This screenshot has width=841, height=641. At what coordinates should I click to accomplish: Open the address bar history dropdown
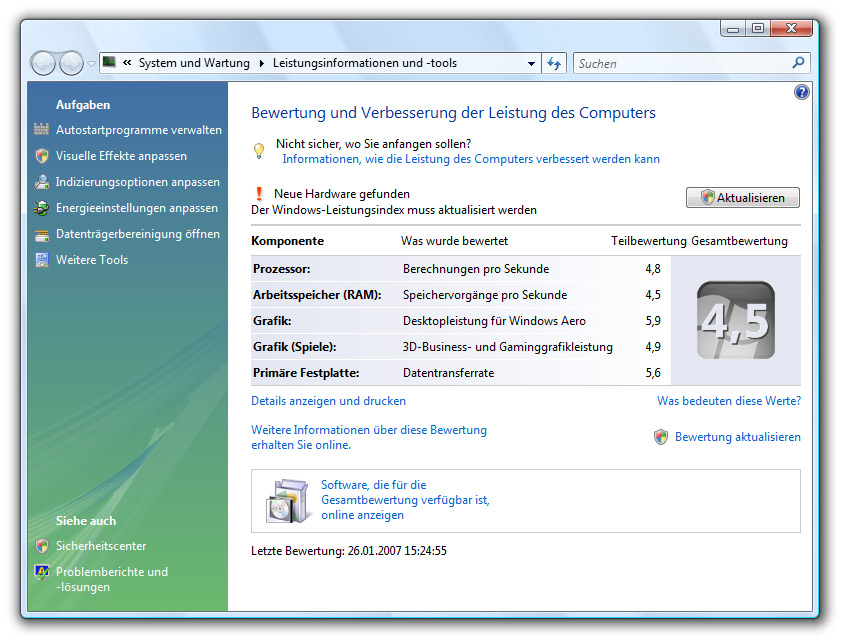click(x=532, y=63)
